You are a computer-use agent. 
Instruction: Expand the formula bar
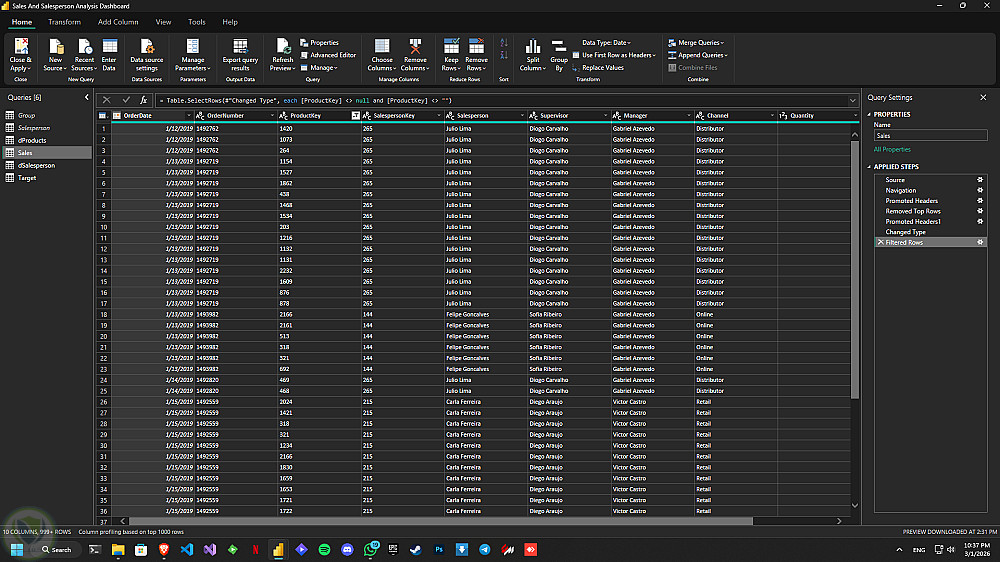coord(852,100)
